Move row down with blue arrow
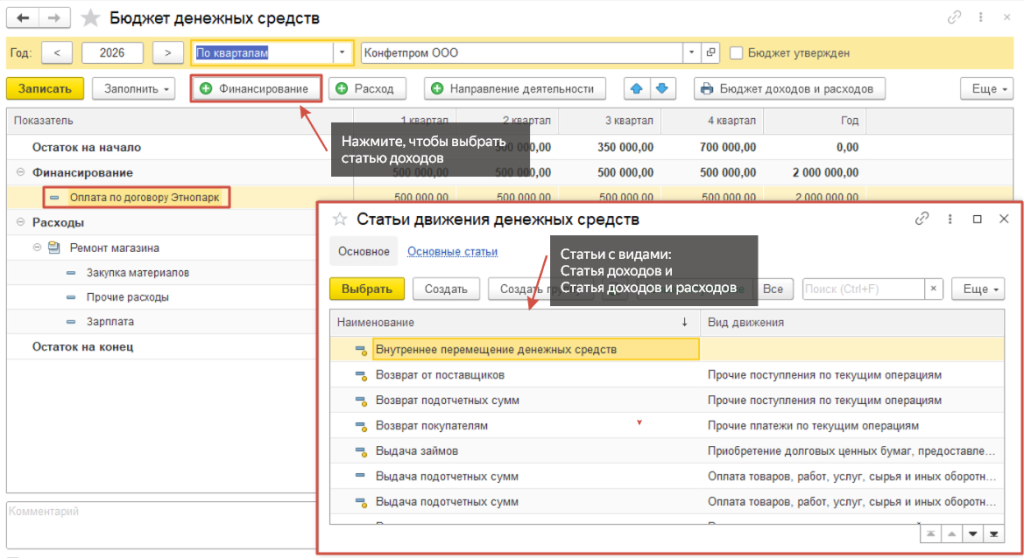The width and height of the screenshot is (1024, 558). (x=662, y=89)
